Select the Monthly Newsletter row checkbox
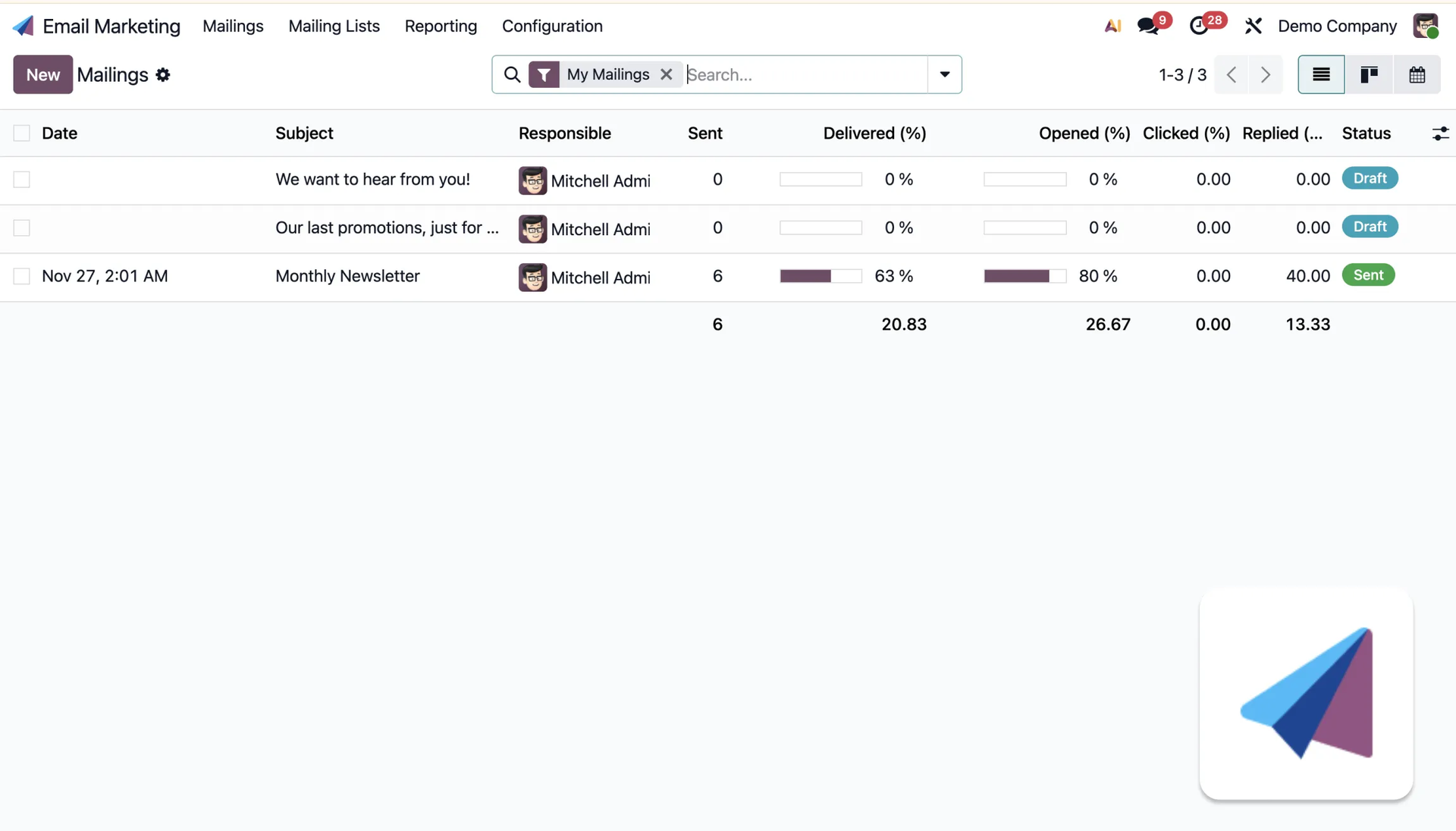 [21, 277]
